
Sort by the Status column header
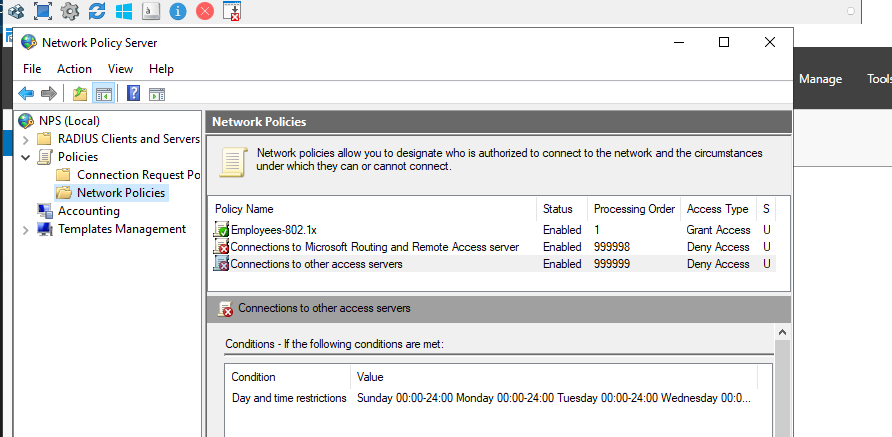[x=561, y=209]
